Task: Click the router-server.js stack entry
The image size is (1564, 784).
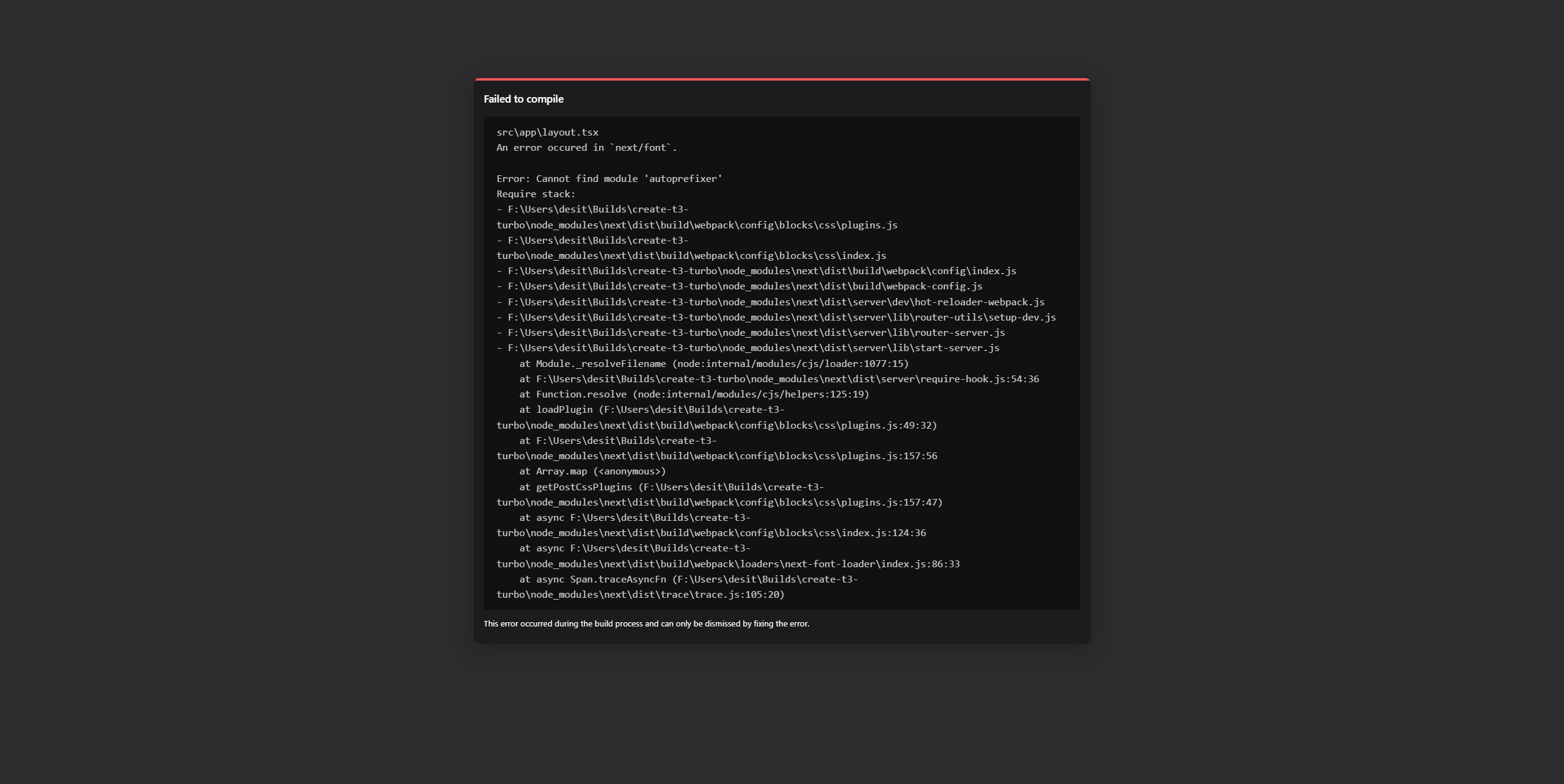Action: 751,333
